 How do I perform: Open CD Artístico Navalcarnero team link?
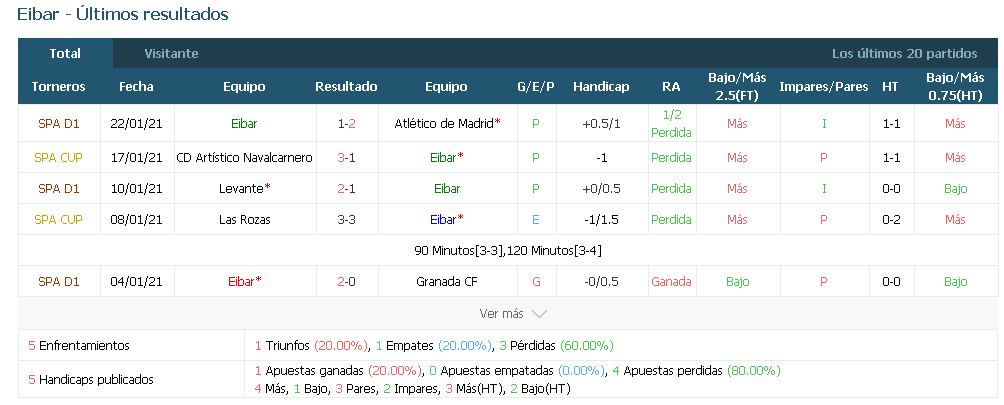(x=245, y=157)
